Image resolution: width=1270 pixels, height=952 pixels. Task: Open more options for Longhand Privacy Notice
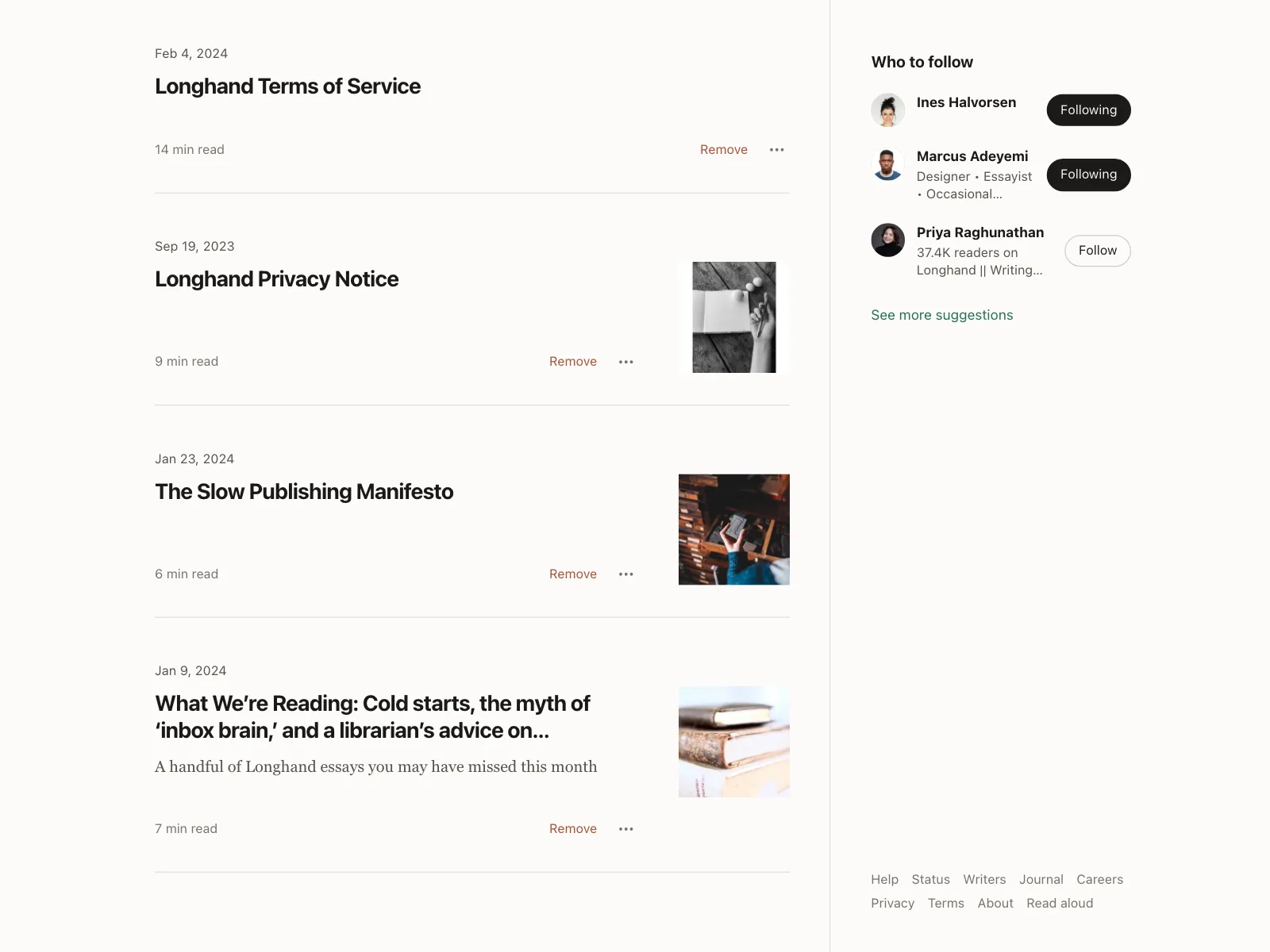tap(625, 362)
